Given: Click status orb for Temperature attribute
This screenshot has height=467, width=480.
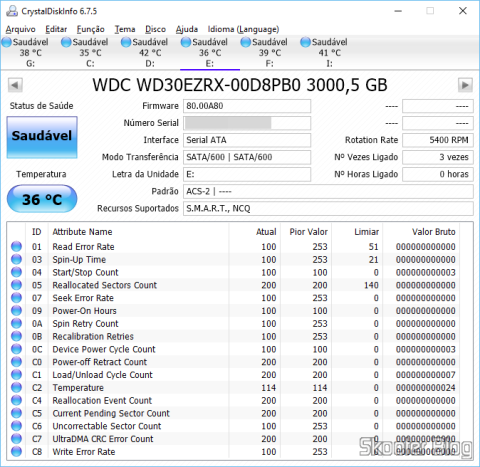Looking at the screenshot, I should coord(16,387).
